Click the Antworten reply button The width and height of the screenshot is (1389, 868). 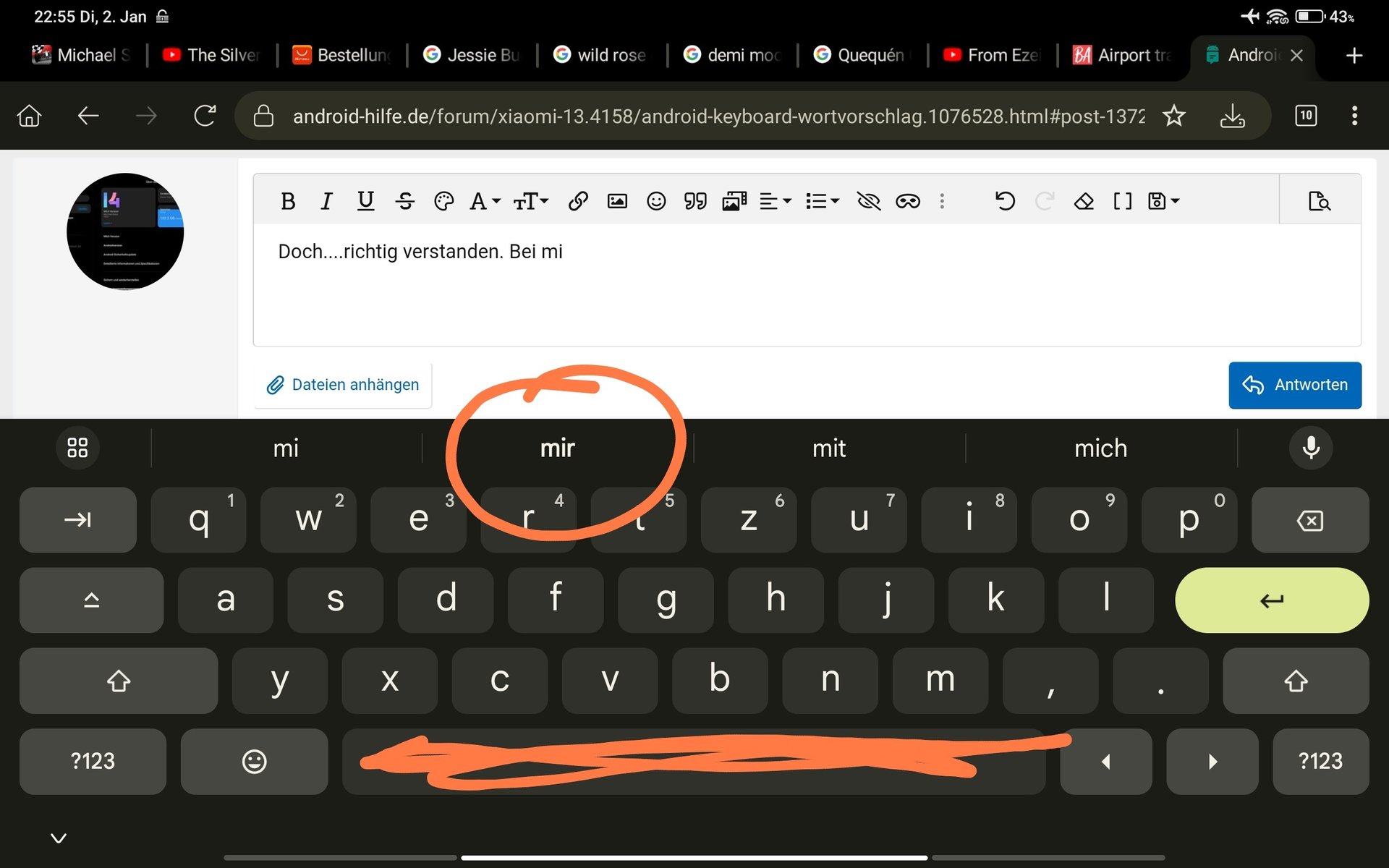(1294, 385)
